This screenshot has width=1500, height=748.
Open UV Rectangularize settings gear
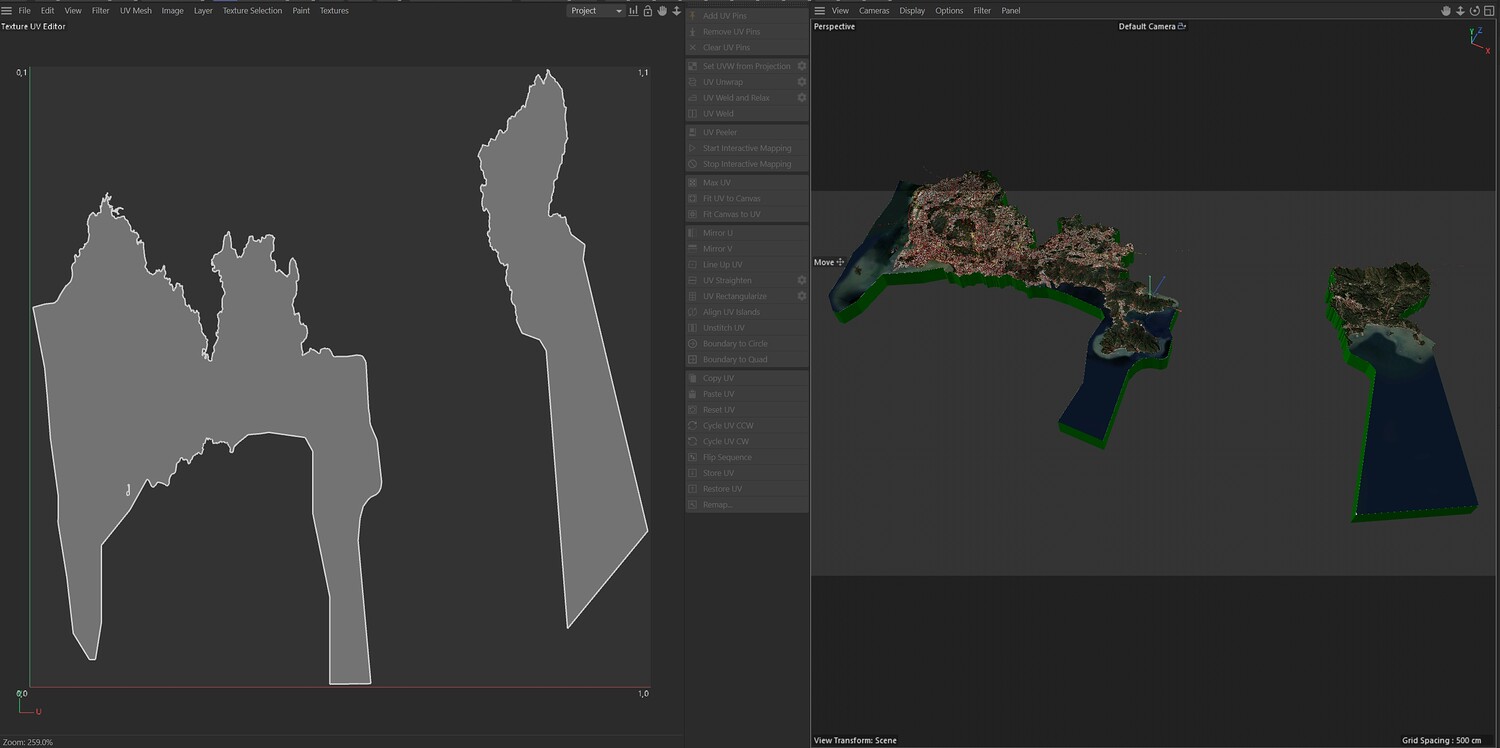pyautogui.click(x=801, y=296)
